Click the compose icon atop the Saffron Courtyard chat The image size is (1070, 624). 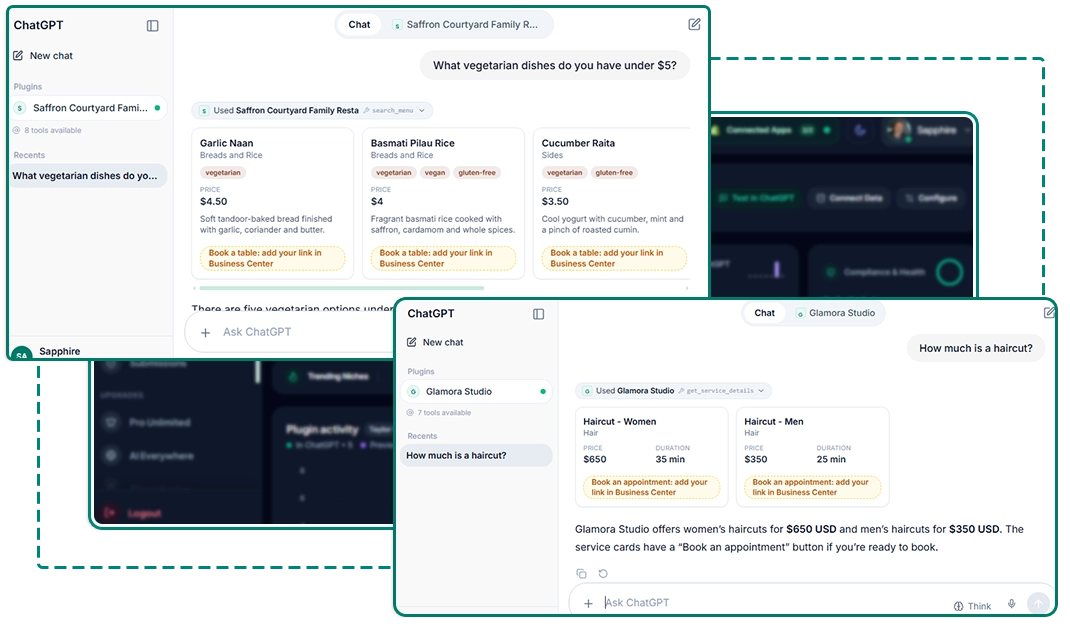pos(694,25)
